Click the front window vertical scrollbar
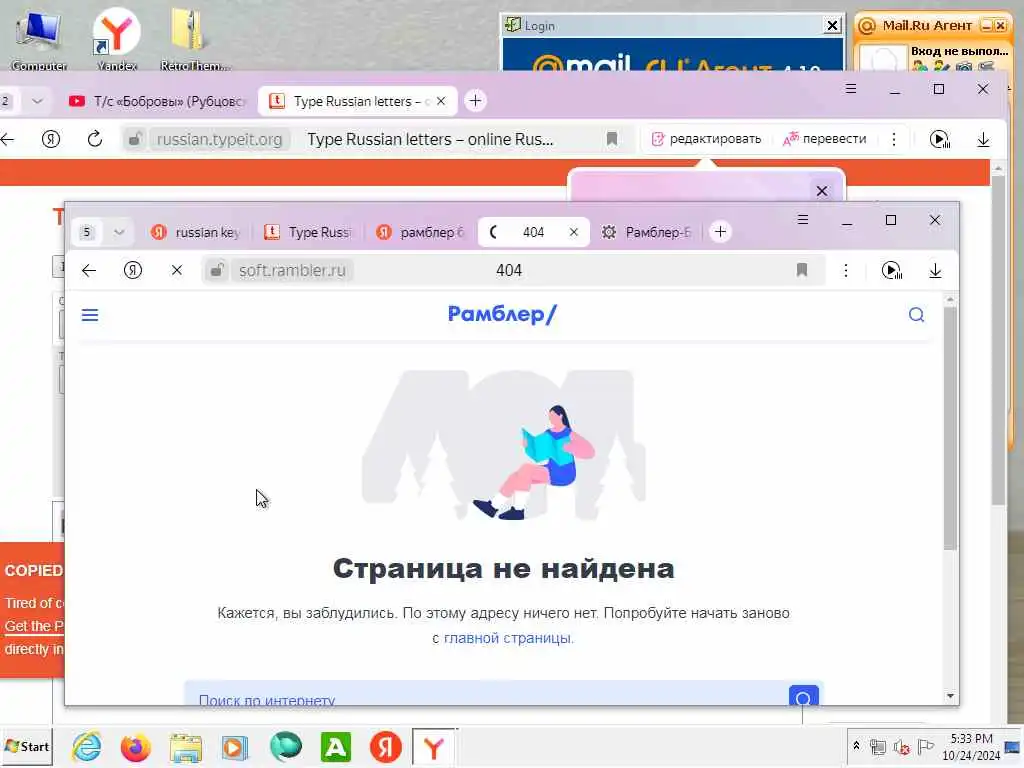The image size is (1024, 768). pyautogui.click(x=950, y=428)
